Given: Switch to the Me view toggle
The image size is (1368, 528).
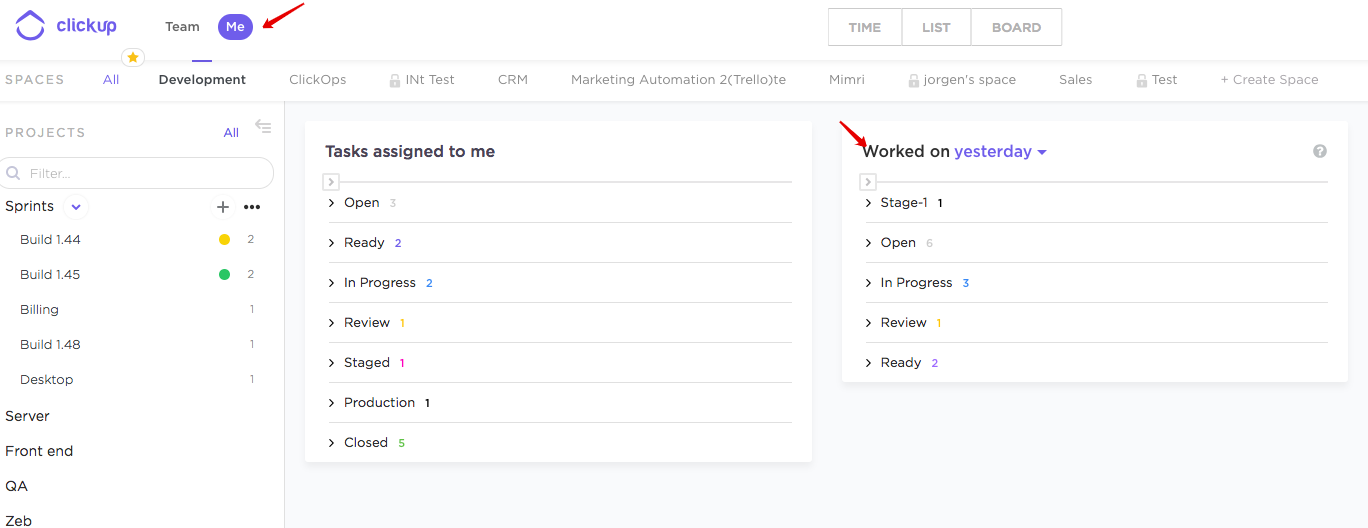Looking at the screenshot, I should pyautogui.click(x=235, y=27).
